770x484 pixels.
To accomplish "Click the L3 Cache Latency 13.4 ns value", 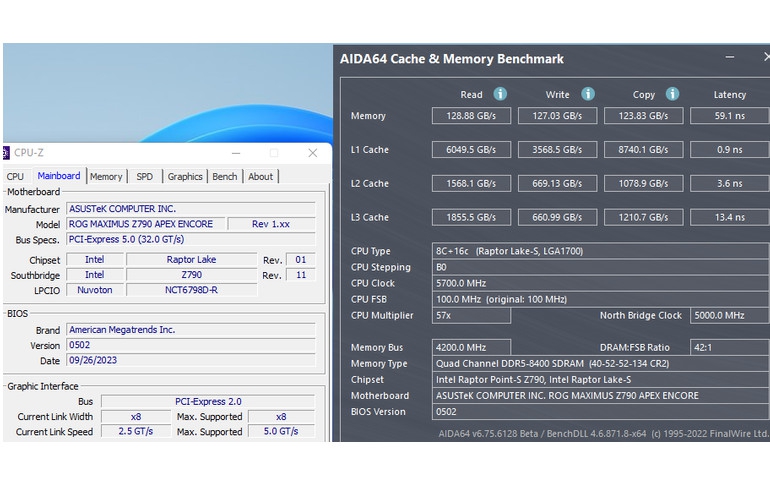I will coord(730,217).
